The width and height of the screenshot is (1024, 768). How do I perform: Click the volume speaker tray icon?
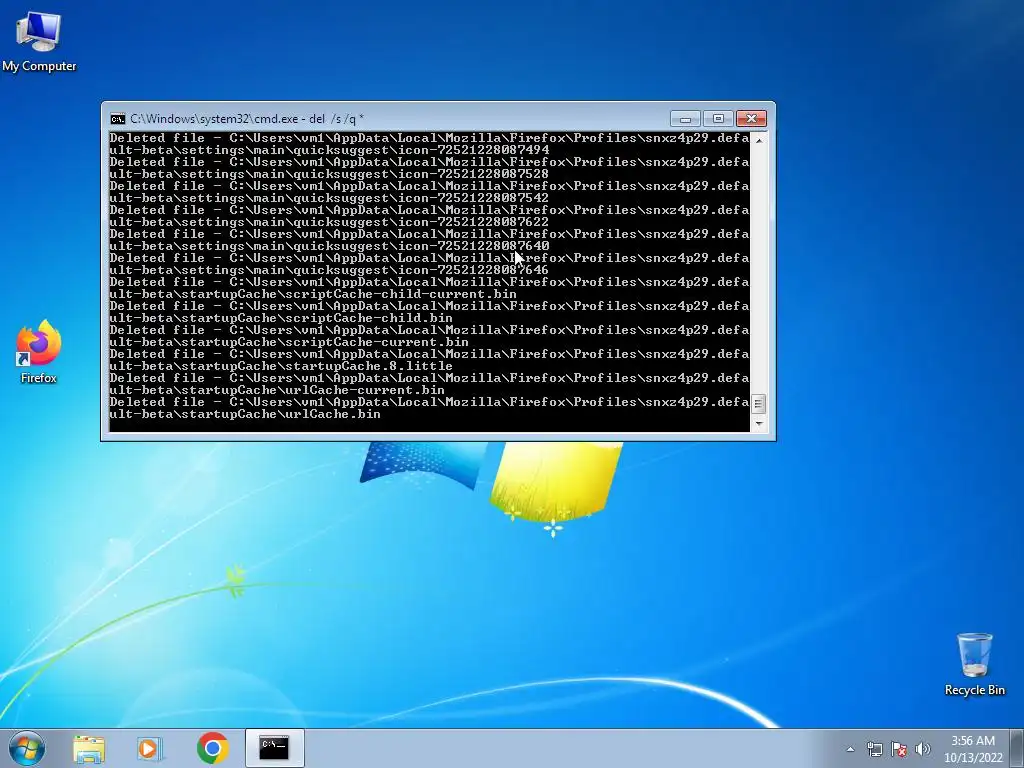pos(923,749)
